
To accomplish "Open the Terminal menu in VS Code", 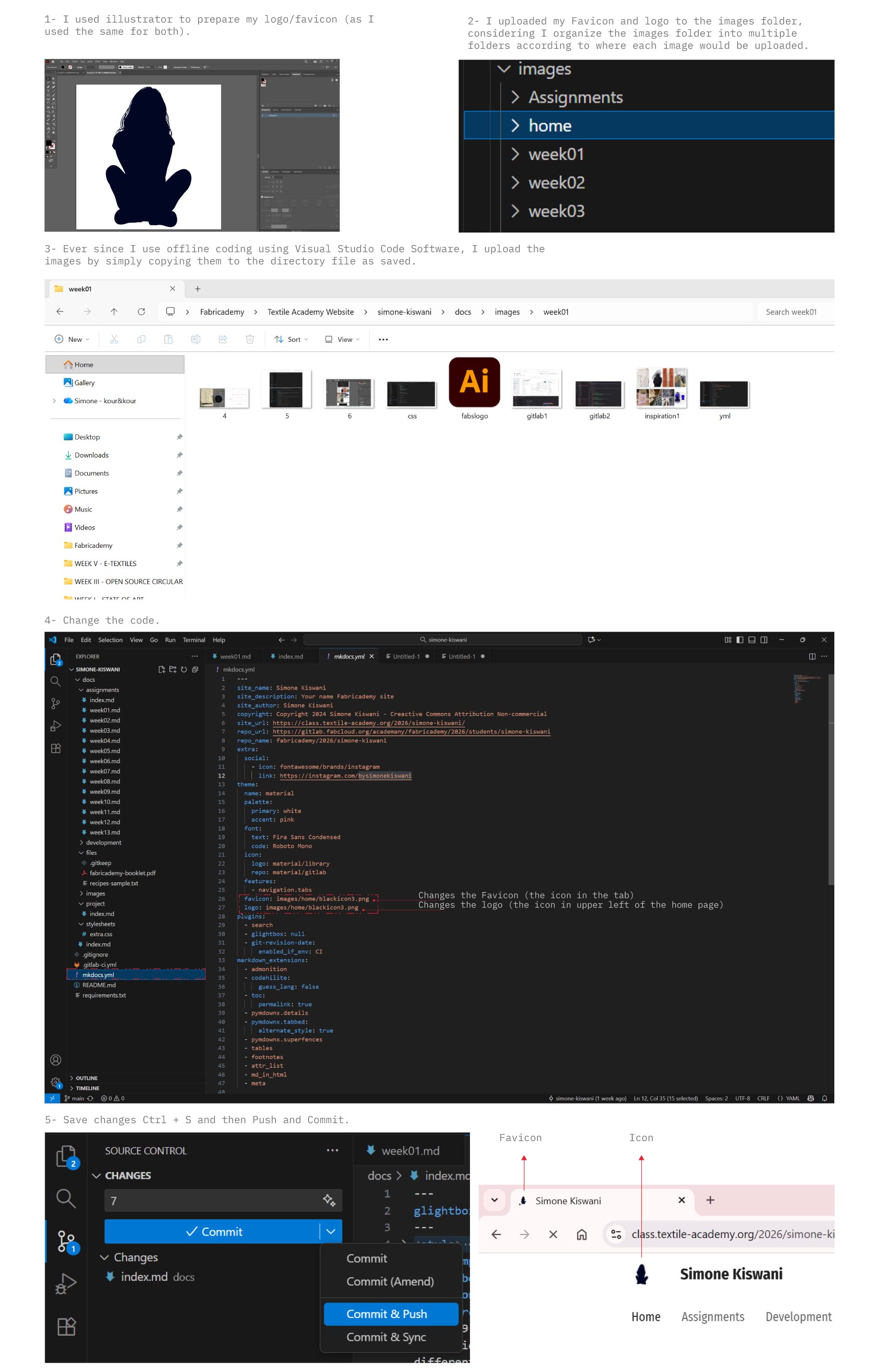I will tap(194, 639).
